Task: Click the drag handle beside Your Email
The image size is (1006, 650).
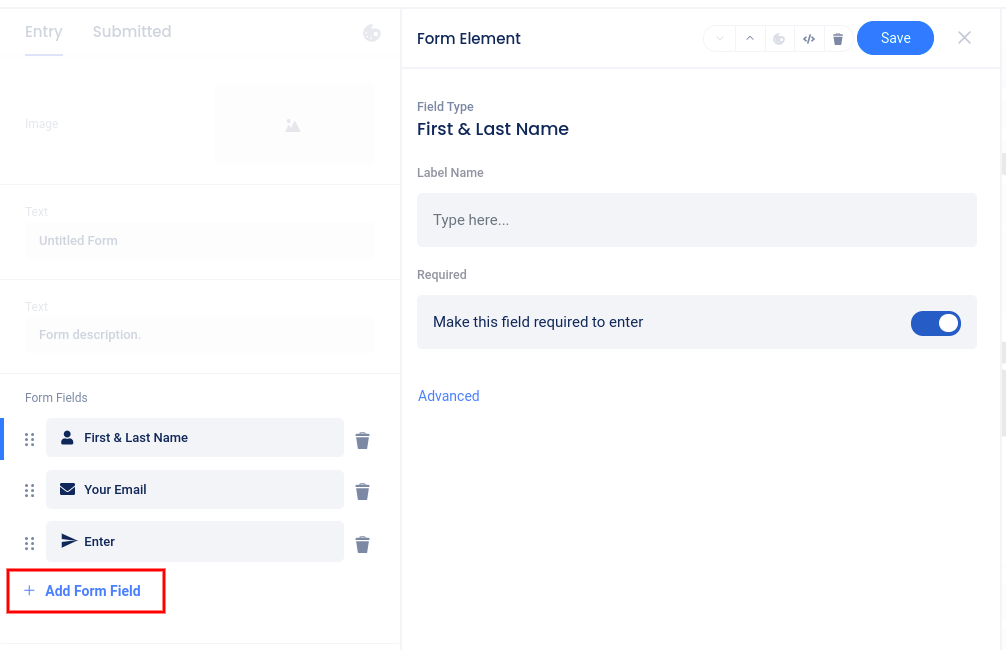Action: click(30, 491)
